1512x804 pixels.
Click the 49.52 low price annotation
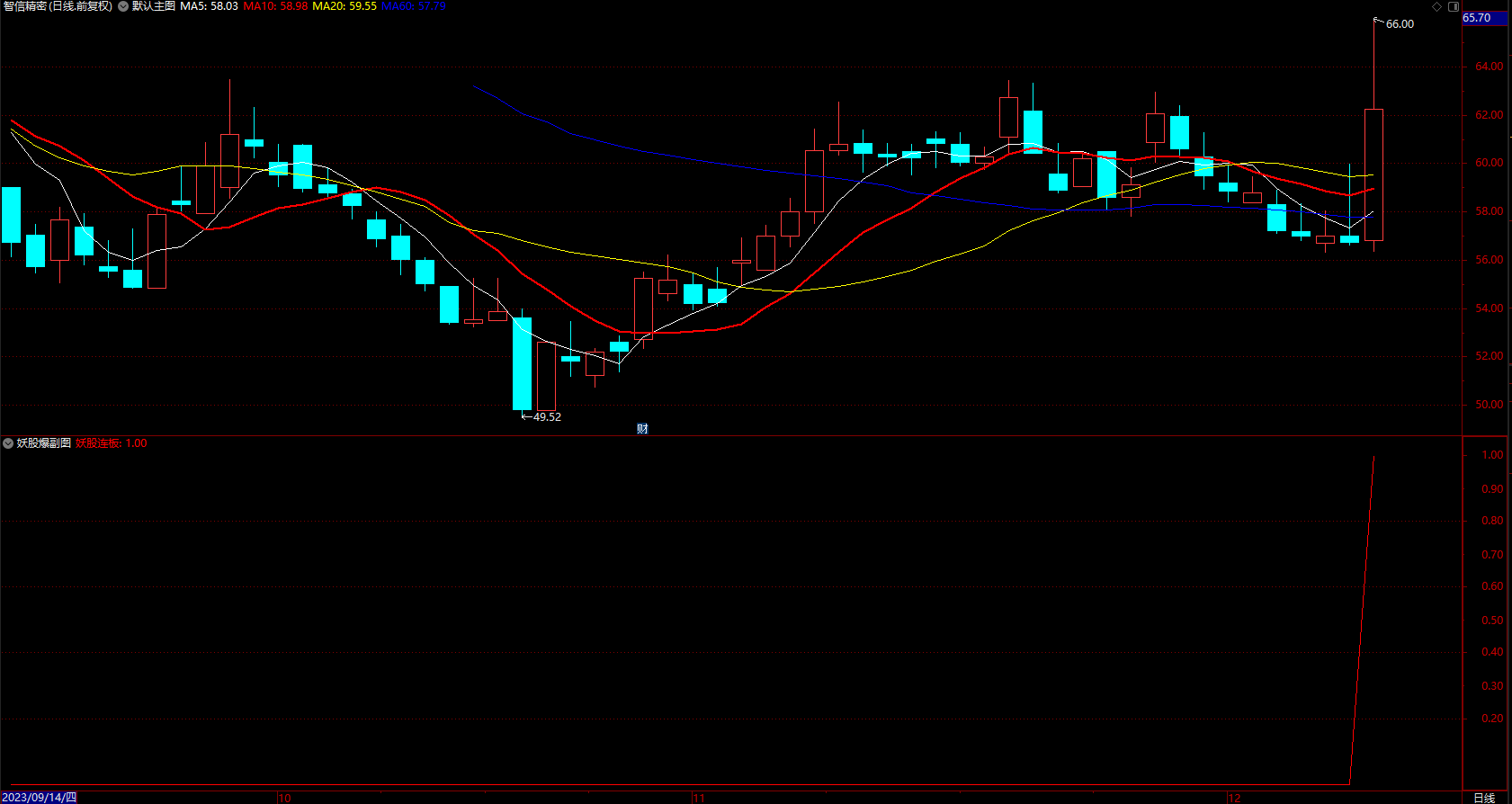click(x=547, y=417)
